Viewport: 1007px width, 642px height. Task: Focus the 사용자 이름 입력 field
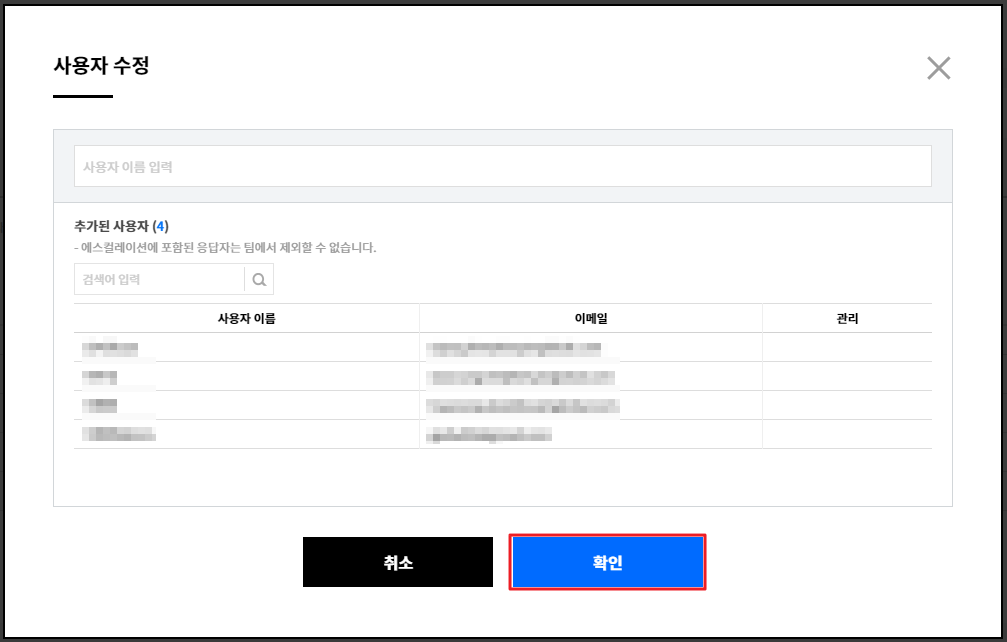pos(502,167)
